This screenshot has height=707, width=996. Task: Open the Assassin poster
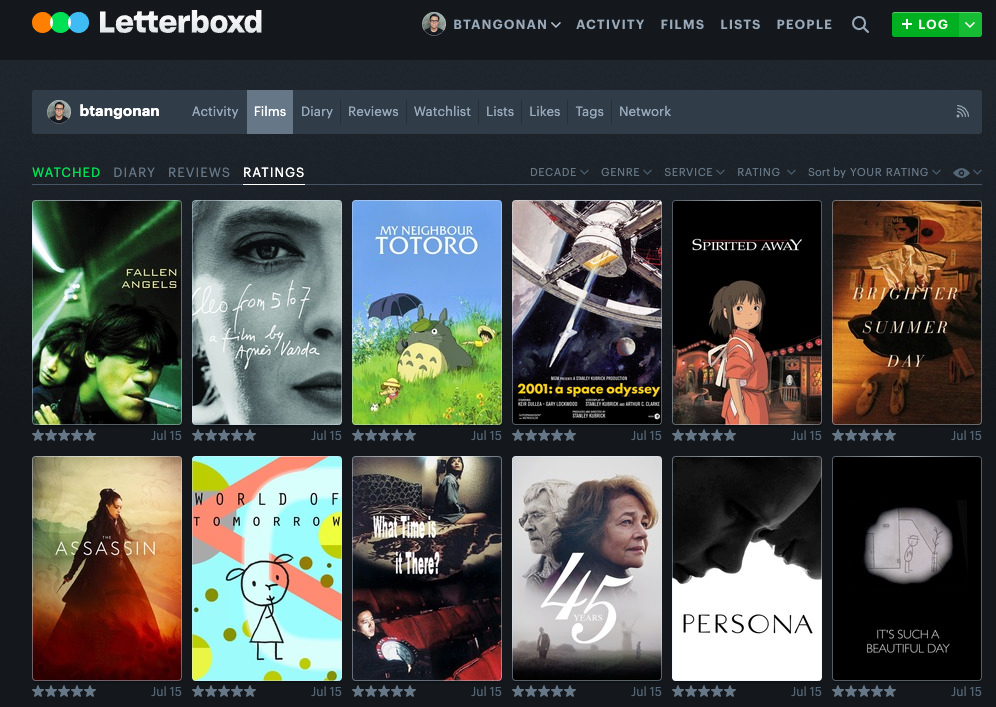(x=107, y=569)
